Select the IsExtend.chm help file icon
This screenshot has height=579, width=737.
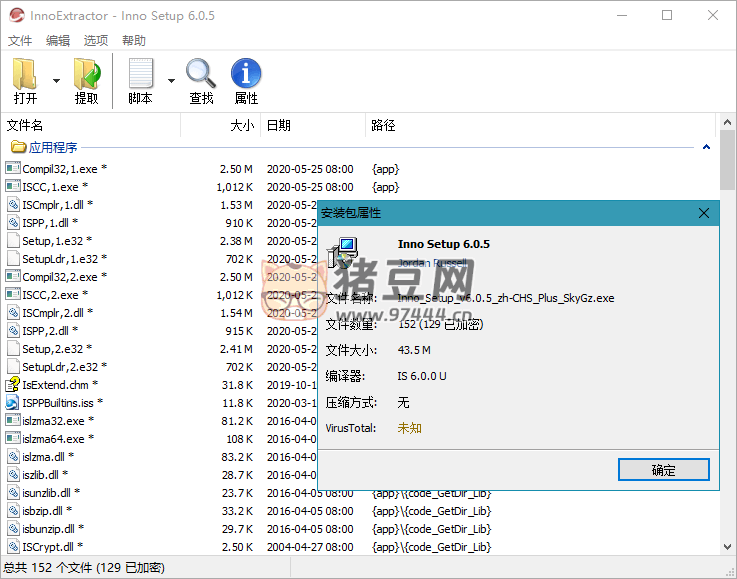coord(13,385)
